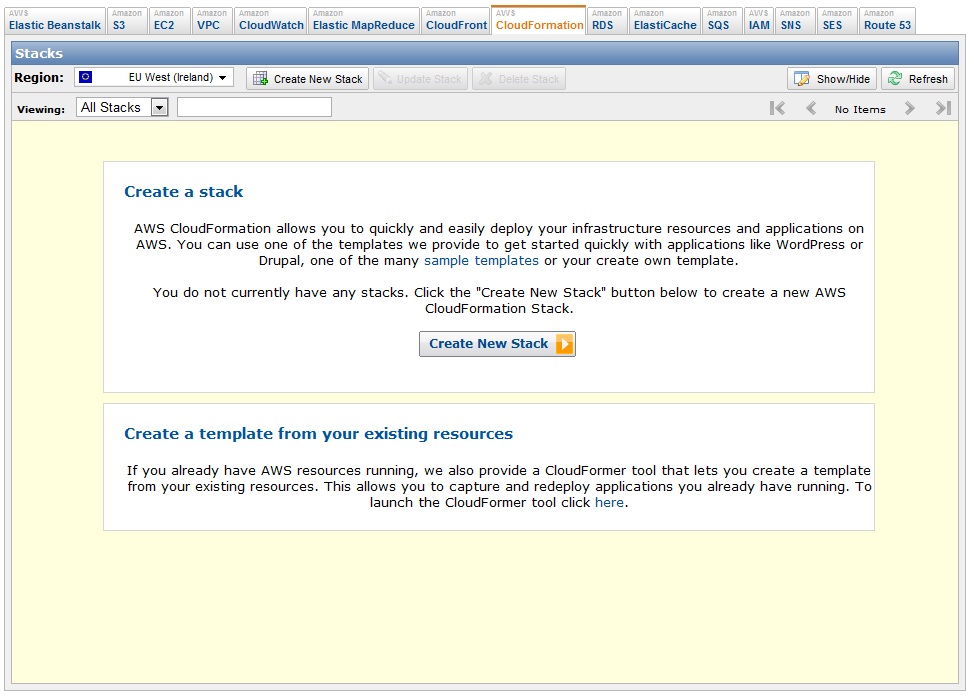
Task: Open the Elastic MapReduce tab
Action: 364,20
